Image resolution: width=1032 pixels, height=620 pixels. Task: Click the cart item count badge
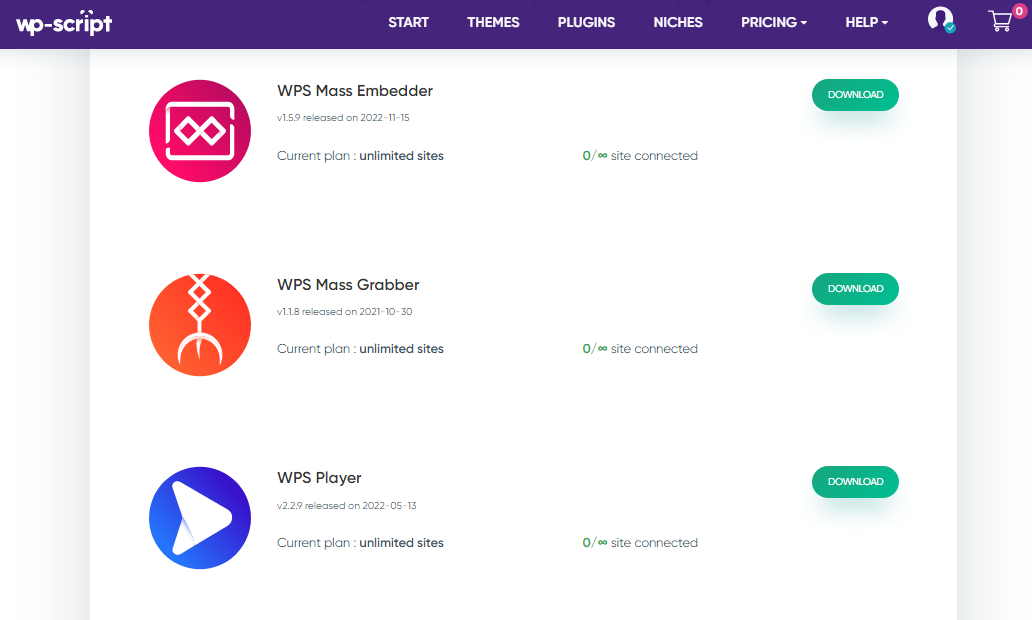click(1019, 11)
